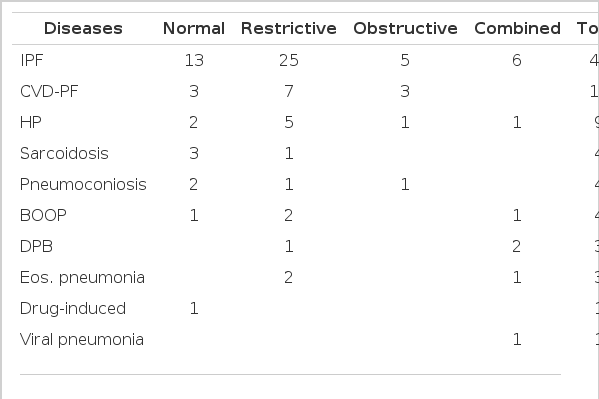
Task: Click the Normal column header
Action: point(194,28)
